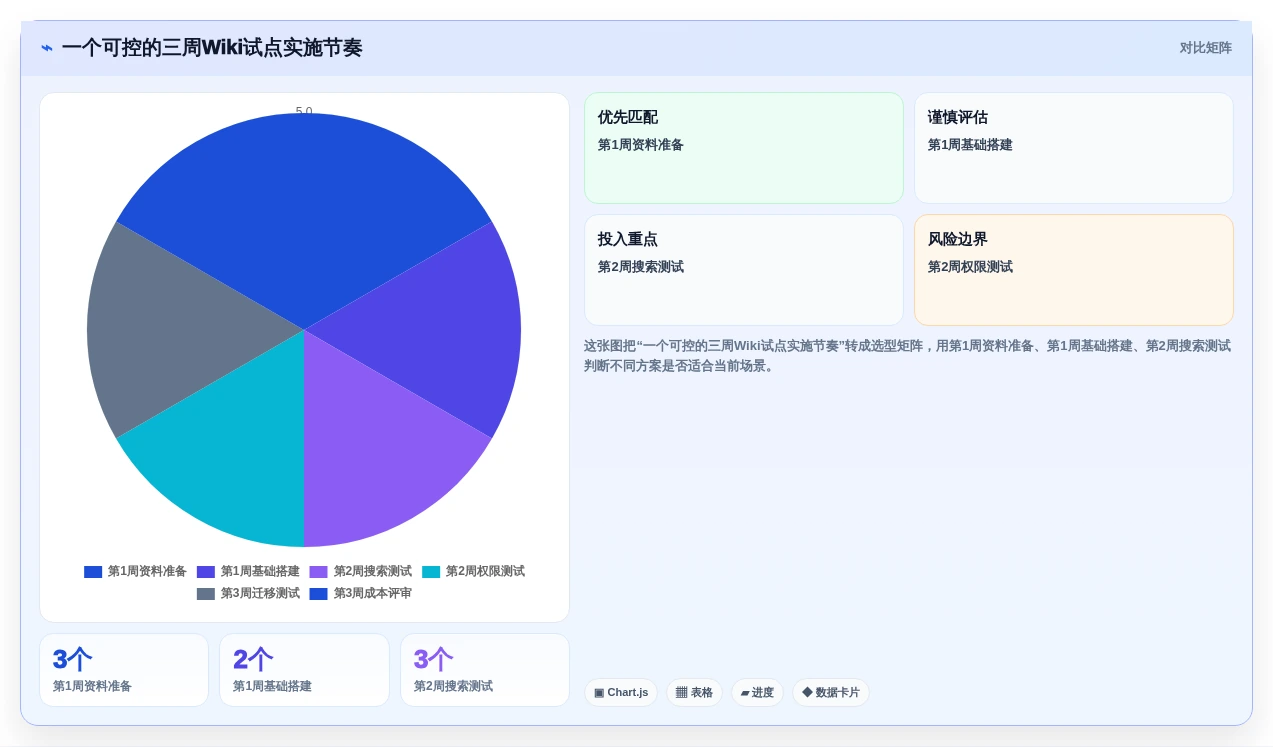The image size is (1273, 747).
Task: Toggle legend swatch for 第2周搜索测试
Action: point(318,572)
